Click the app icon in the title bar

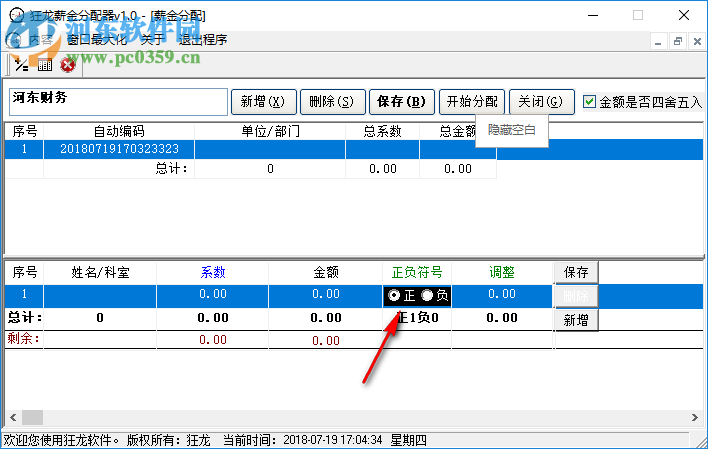tap(16, 15)
